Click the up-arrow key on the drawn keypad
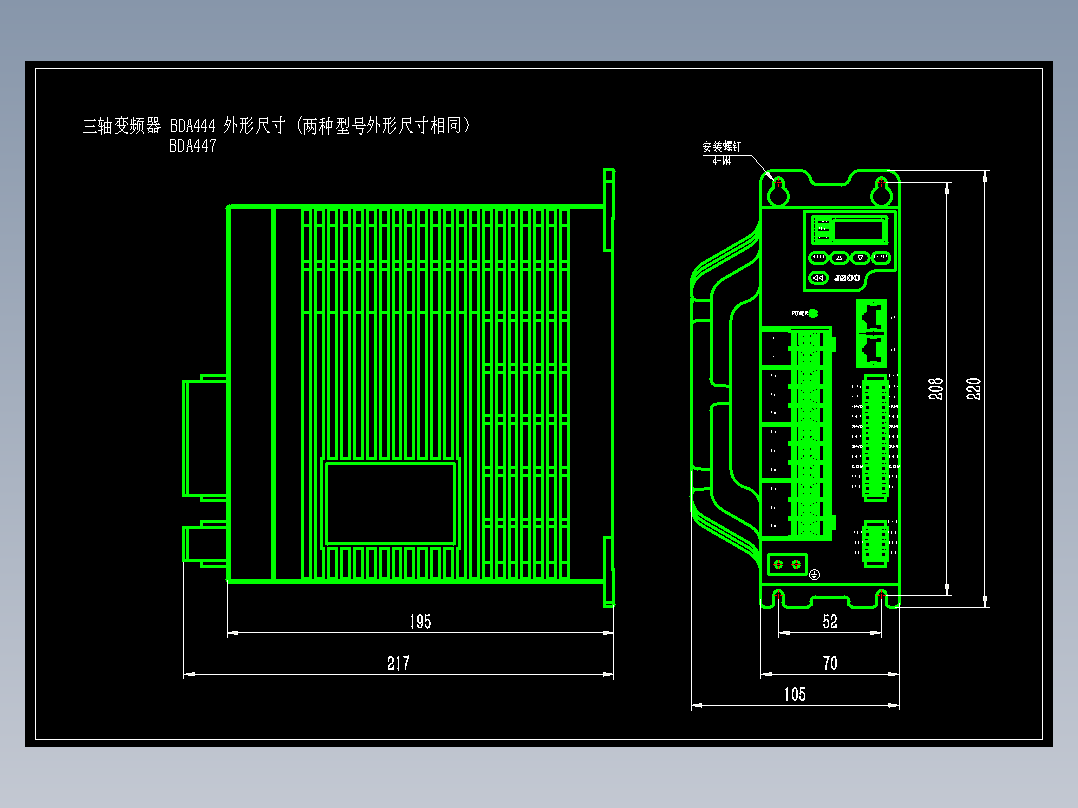This screenshot has width=1078, height=808. (839, 258)
